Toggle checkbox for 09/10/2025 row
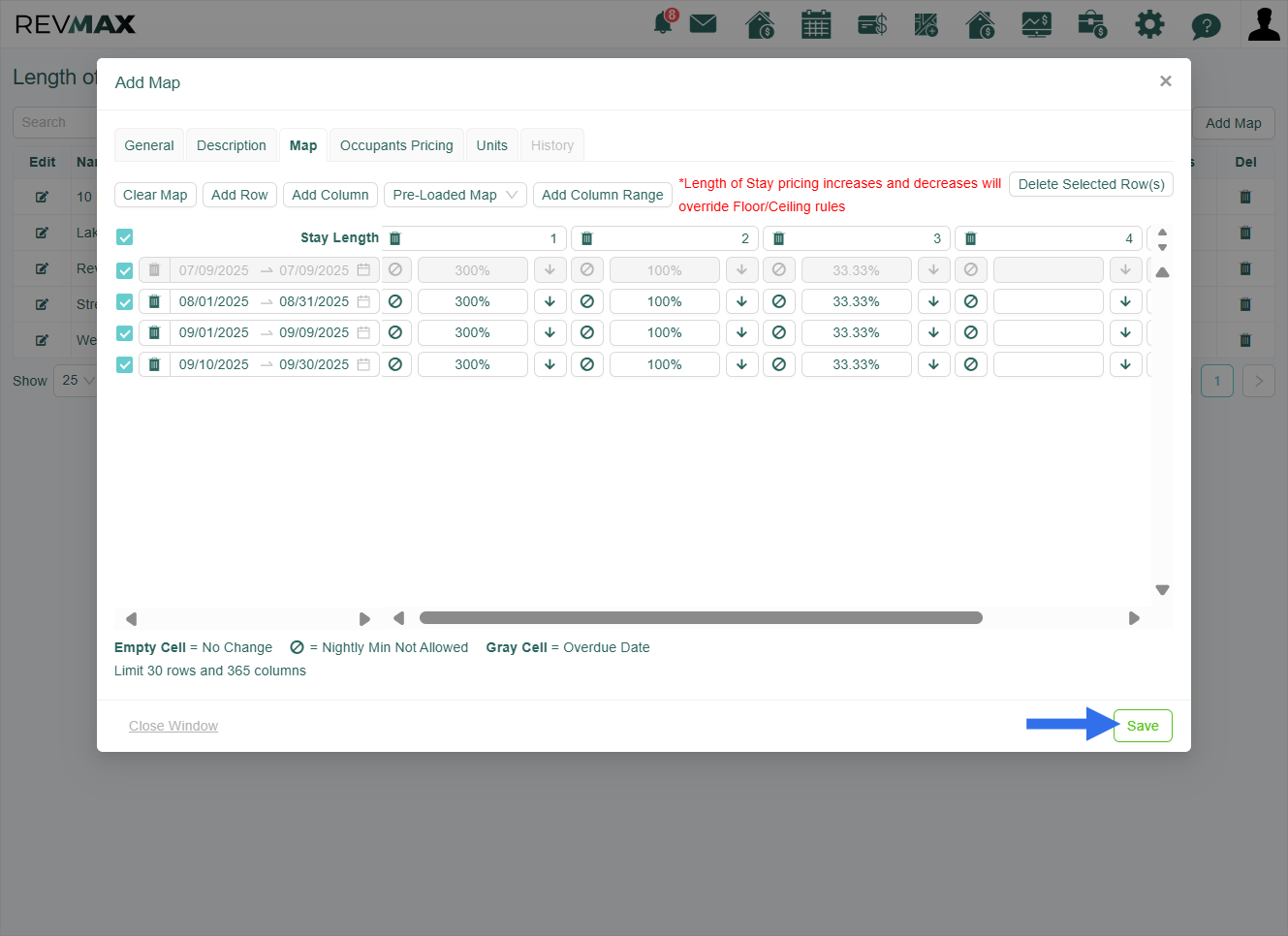Viewport: 1288px width, 936px height. click(125, 364)
